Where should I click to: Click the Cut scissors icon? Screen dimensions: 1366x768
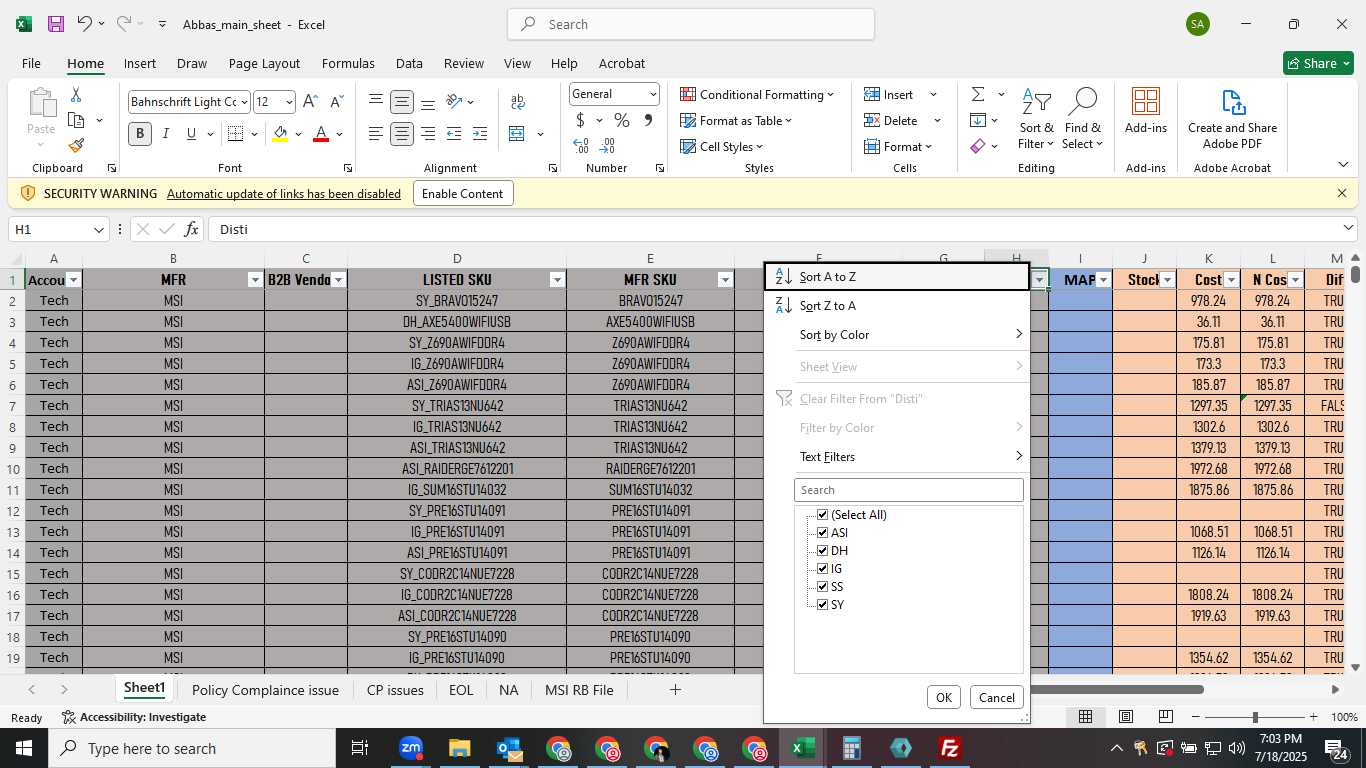[x=76, y=95]
